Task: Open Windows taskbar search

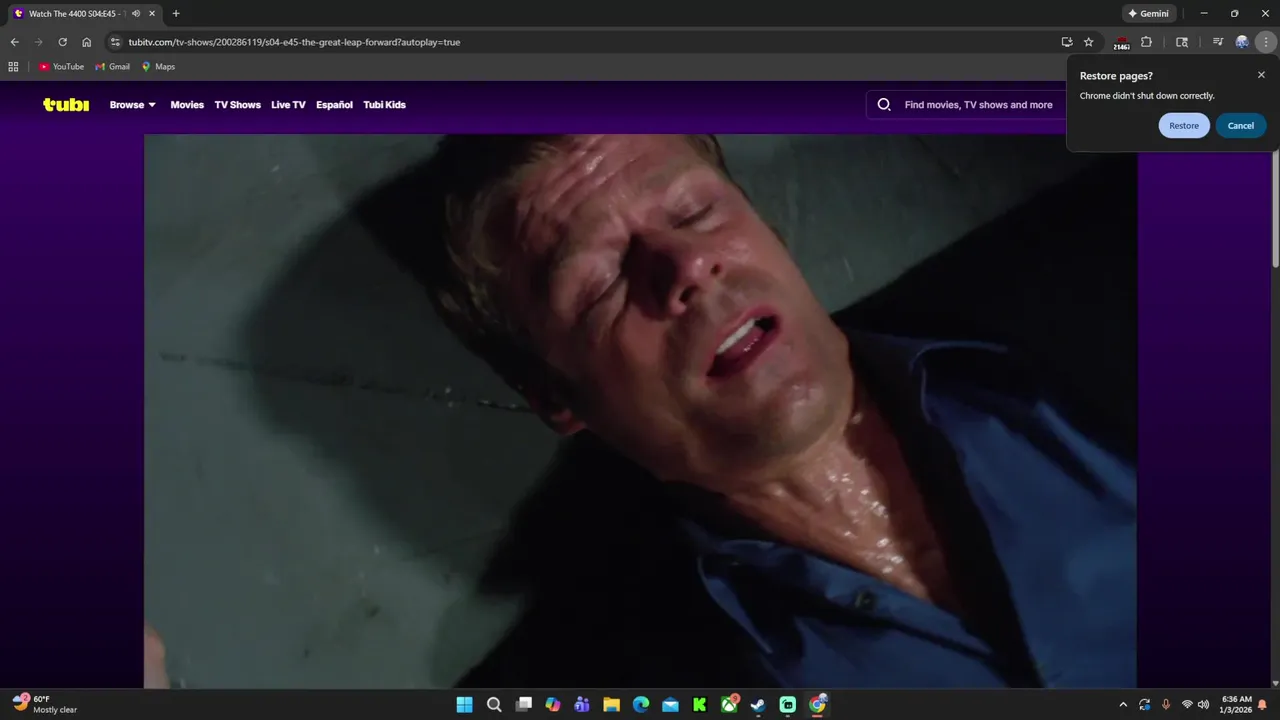Action: click(x=494, y=705)
